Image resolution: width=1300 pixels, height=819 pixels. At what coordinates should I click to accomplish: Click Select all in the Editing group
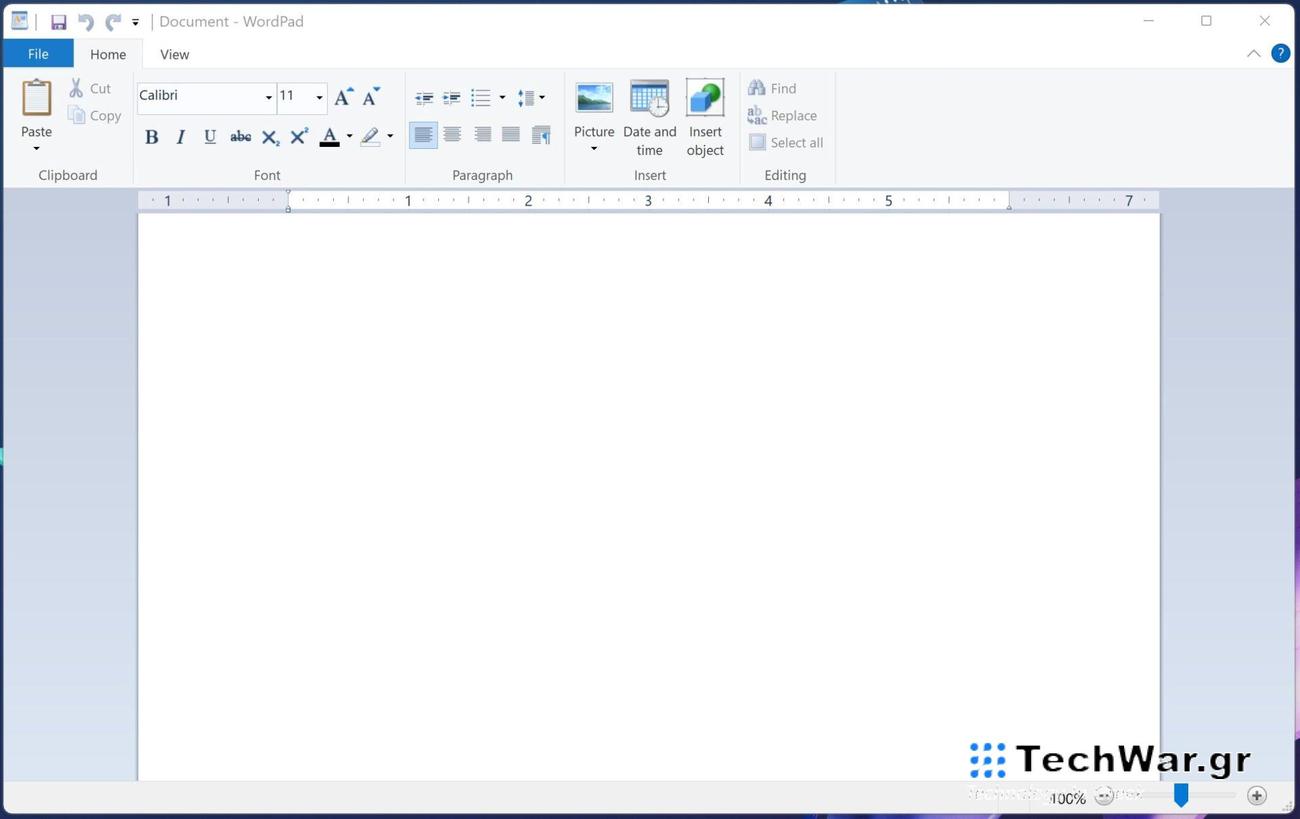[x=786, y=141]
